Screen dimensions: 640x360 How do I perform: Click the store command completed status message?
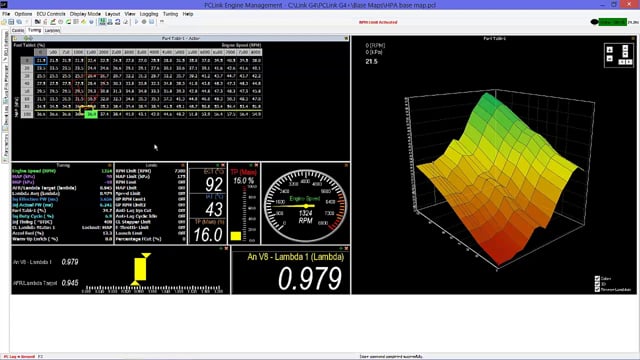click(391, 356)
